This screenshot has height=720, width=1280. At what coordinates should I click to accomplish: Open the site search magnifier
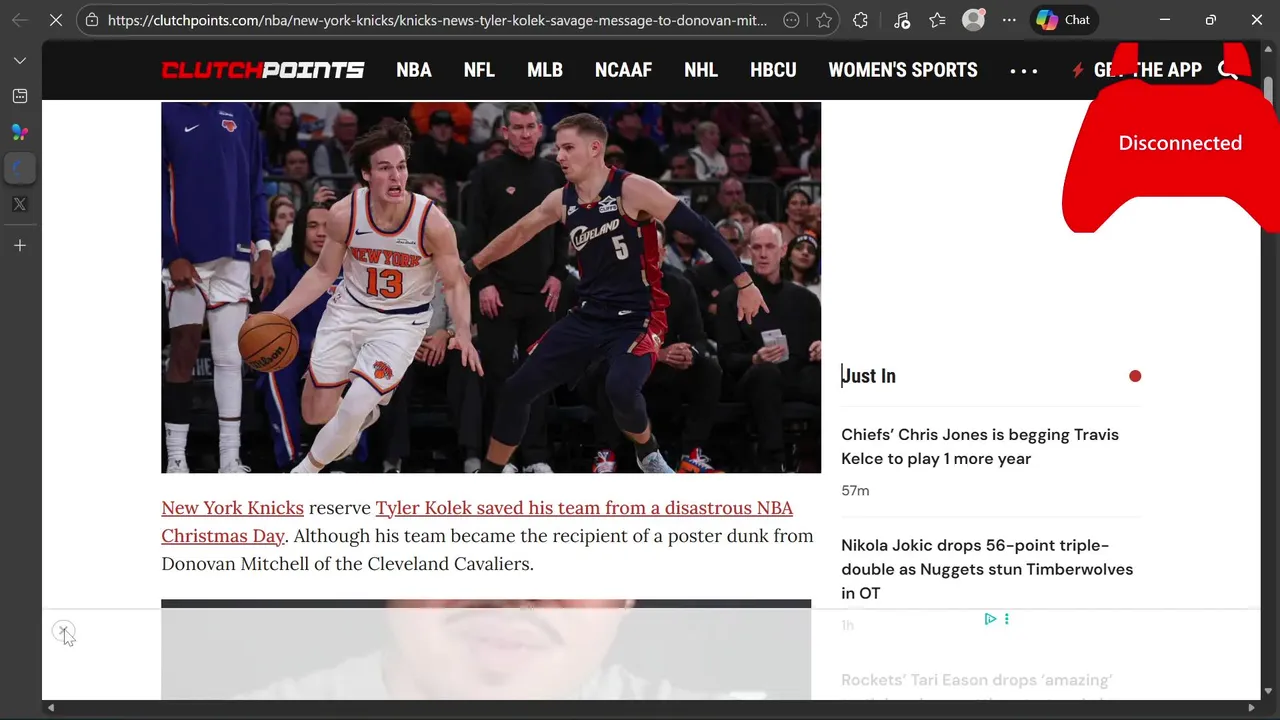tap(1228, 70)
